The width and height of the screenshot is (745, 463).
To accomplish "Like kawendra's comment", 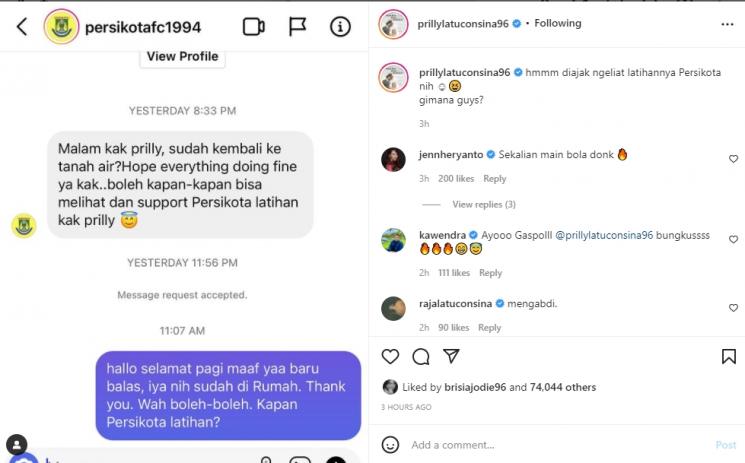I will point(733,239).
